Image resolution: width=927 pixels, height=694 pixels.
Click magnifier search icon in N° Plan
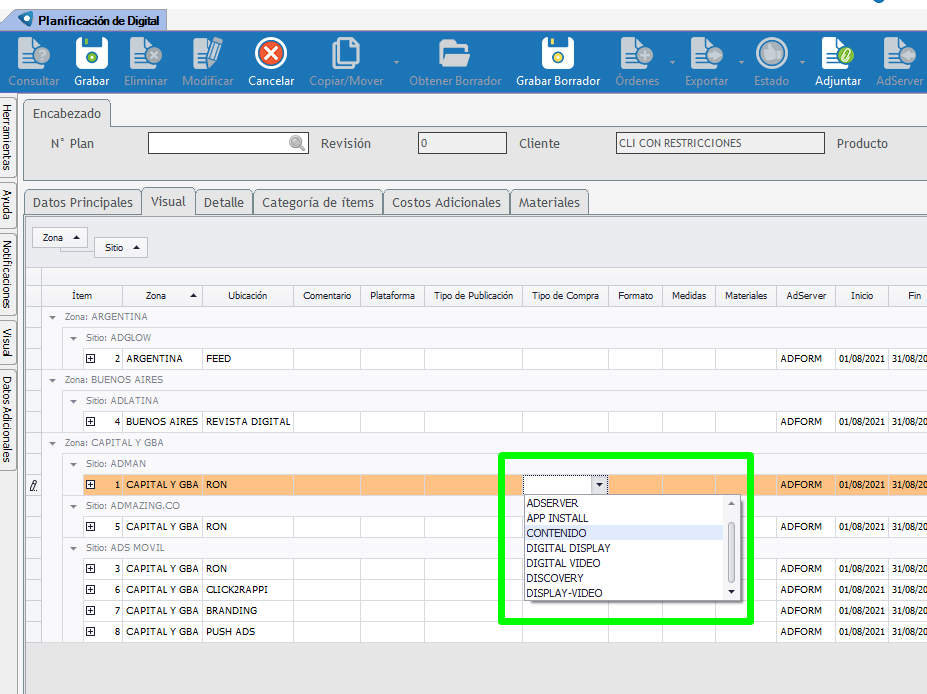click(297, 144)
